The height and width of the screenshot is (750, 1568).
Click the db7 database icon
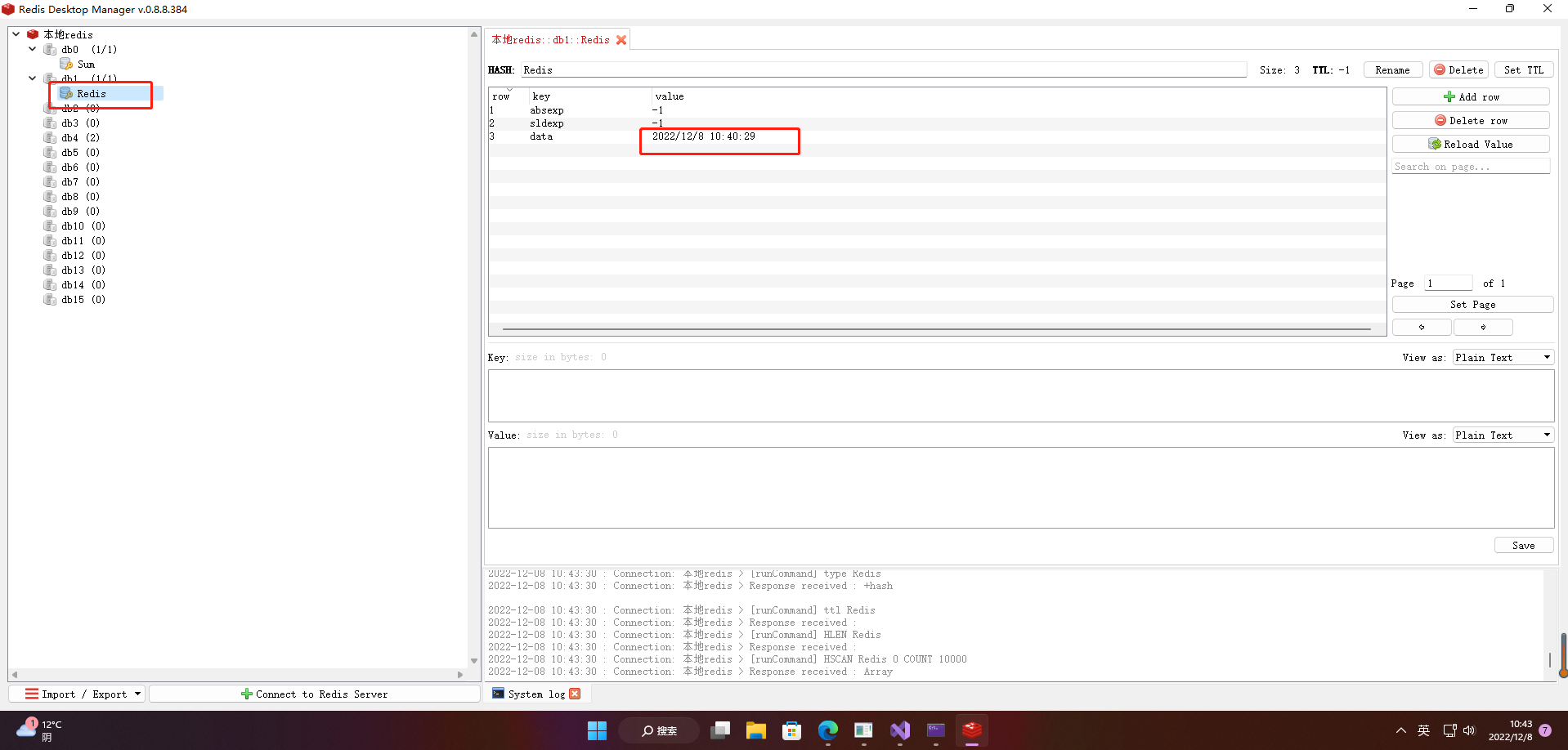(x=51, y=181)
